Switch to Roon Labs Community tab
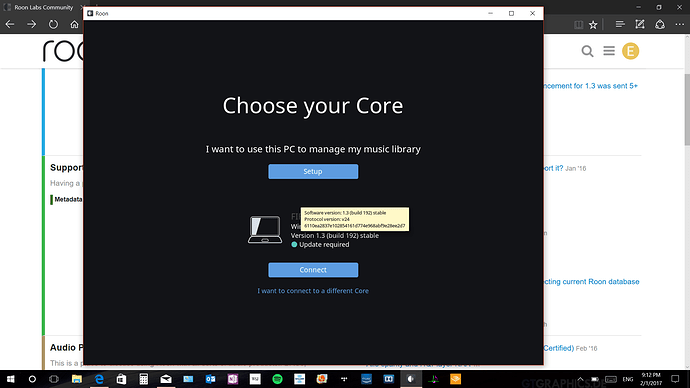The width and height of the screenshot is (690, 388). 42,7
